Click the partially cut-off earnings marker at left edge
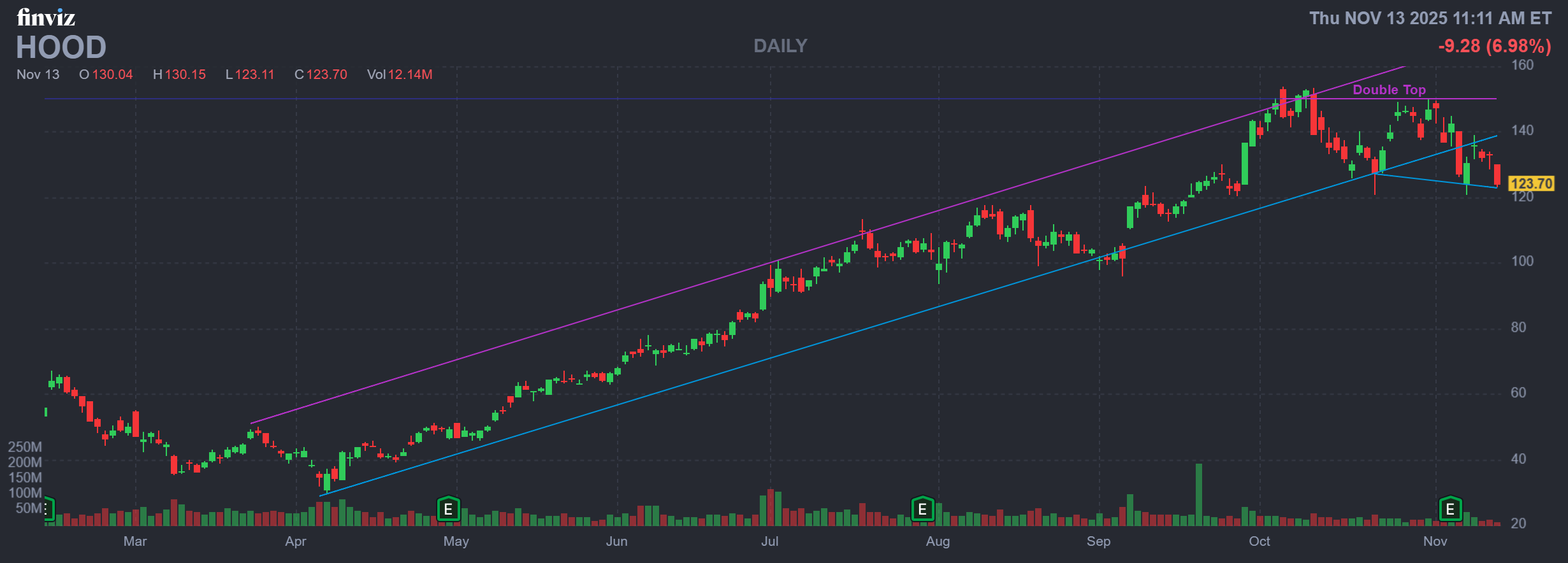1568x563 pixels. tap(48, 509)
